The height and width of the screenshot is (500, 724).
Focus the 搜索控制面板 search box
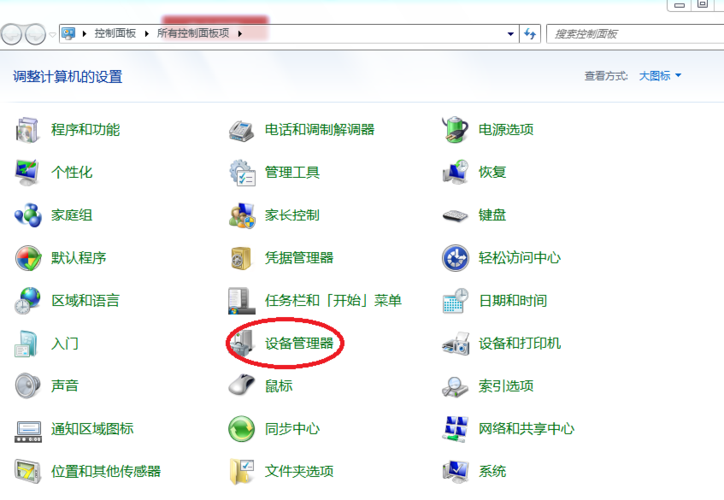[635, 34]
